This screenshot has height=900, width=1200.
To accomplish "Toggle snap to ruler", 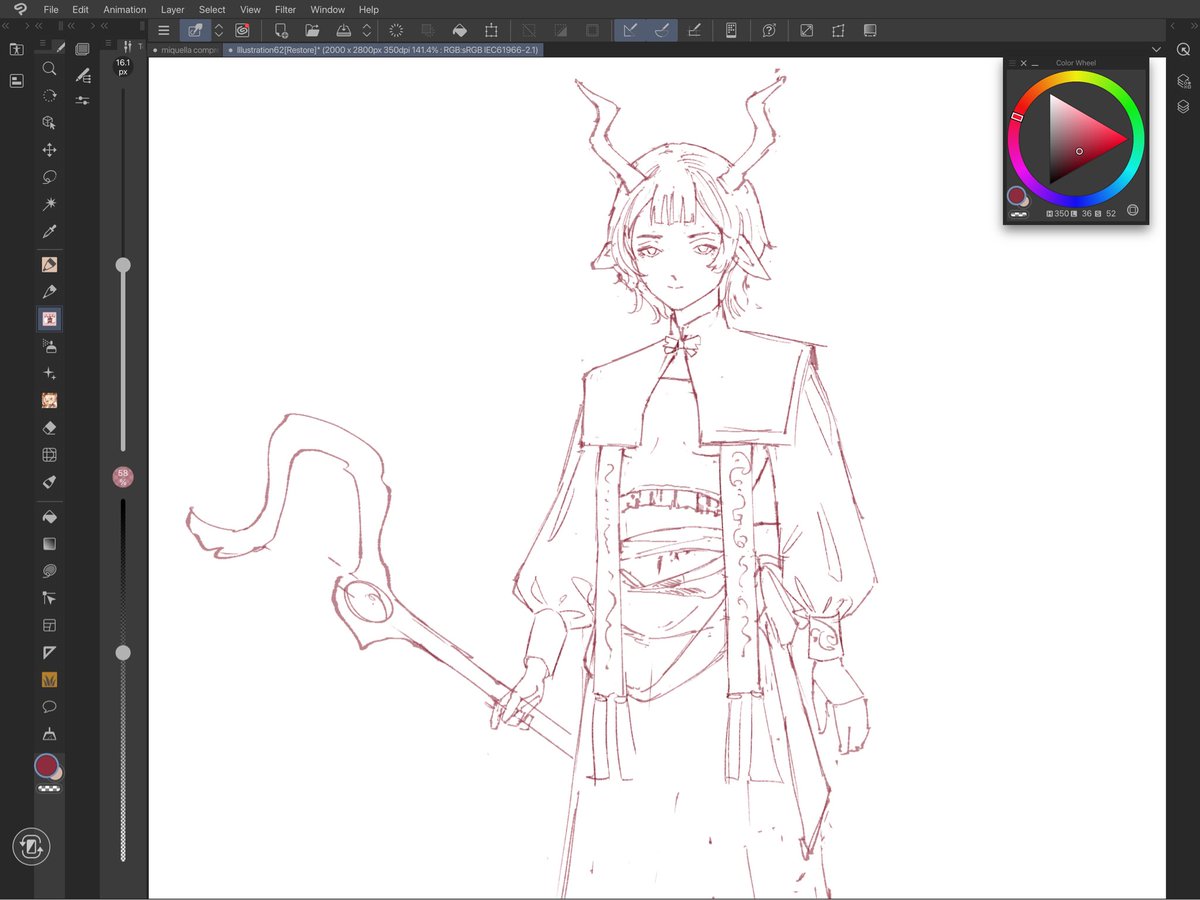I will (630, 30).
